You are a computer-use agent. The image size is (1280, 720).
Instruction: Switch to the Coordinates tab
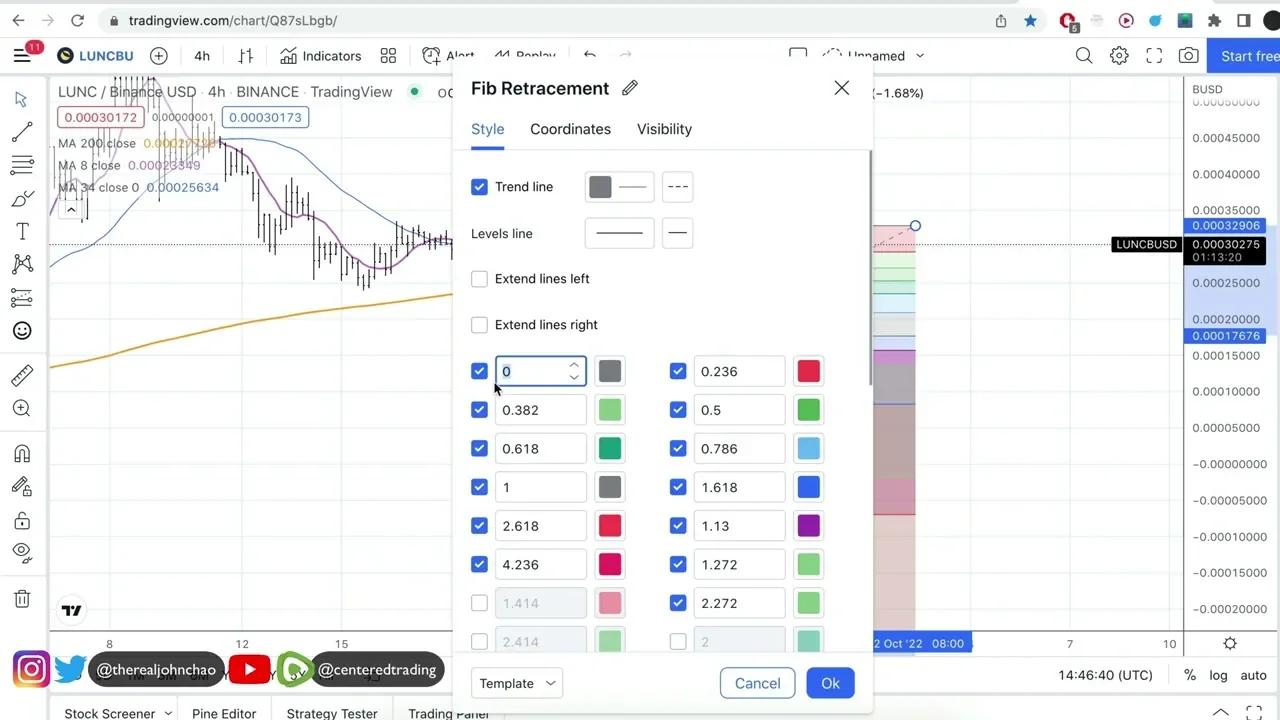(570, 129)
